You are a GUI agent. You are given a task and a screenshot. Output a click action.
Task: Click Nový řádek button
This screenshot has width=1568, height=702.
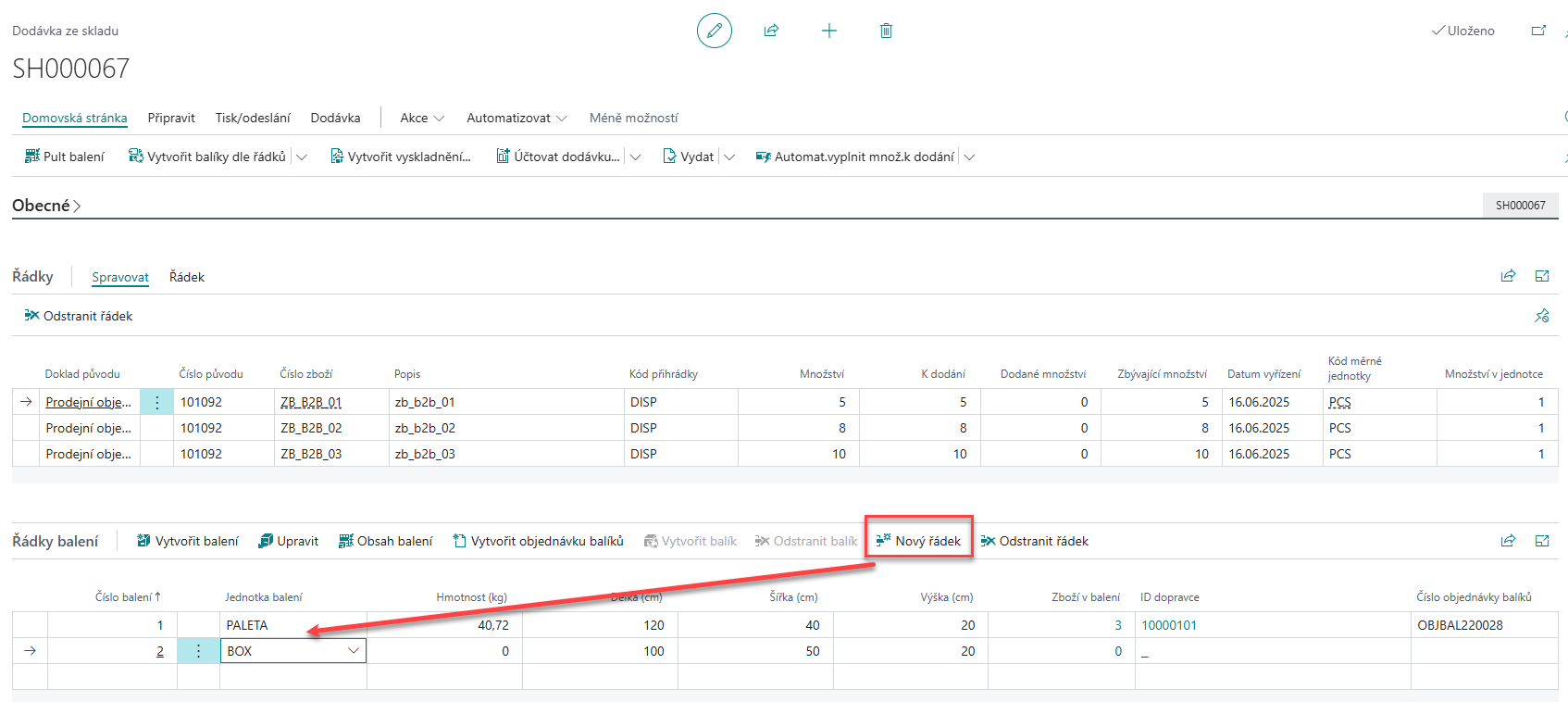click(919, 541)
